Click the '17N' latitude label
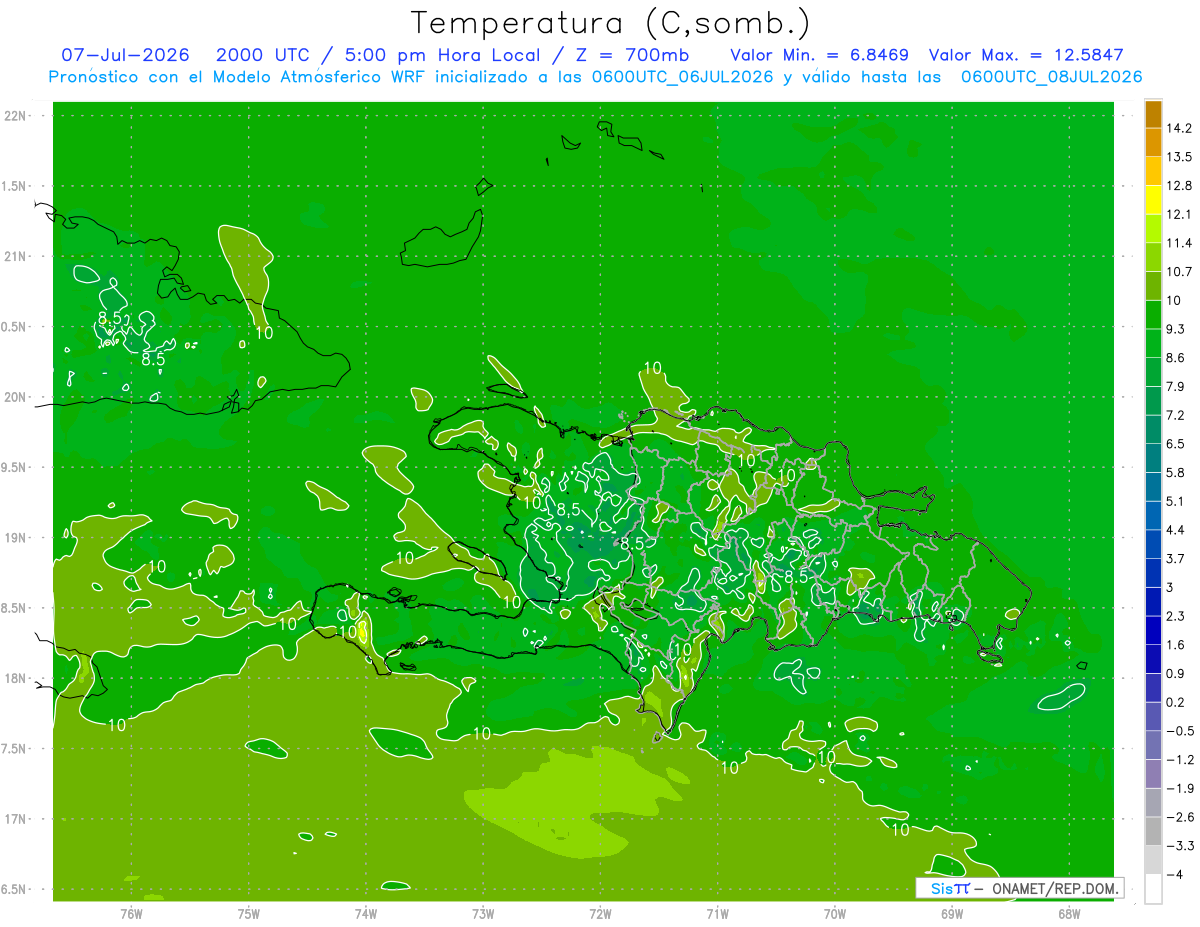This screenshot has width=1200, height=927. tap(16, 819)
